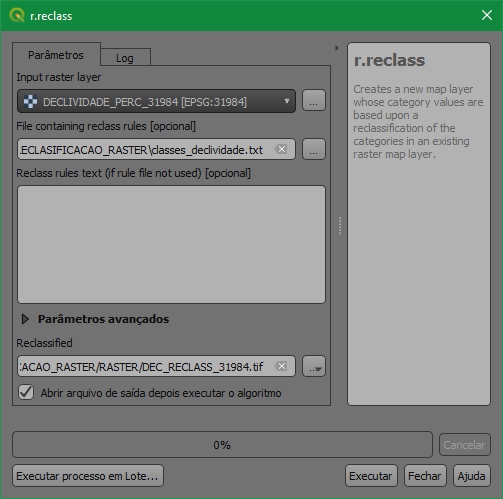The image size is (503, 499).
Task: Click the raster icon in layer combo
Action: [x=30, y=101]
